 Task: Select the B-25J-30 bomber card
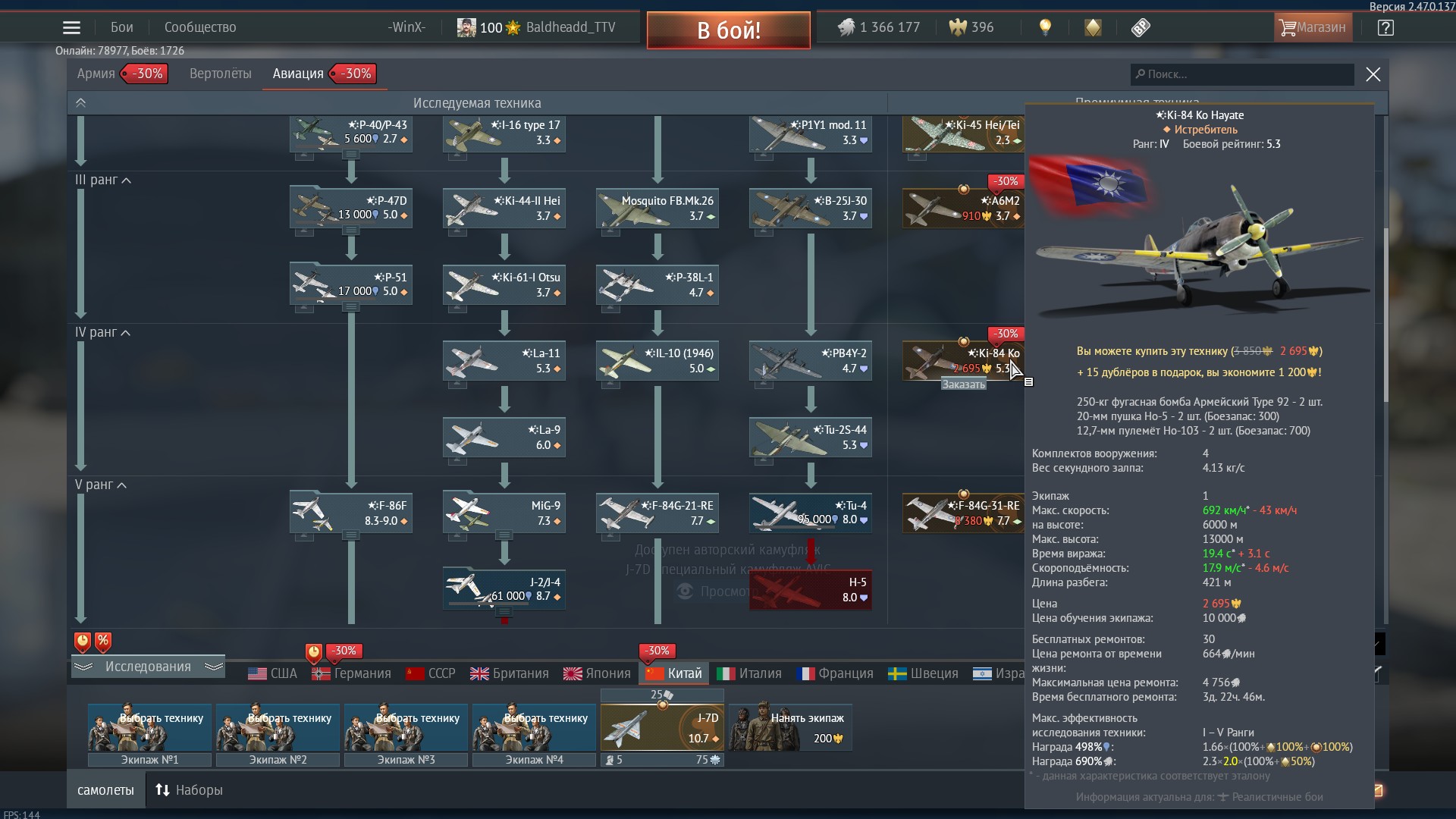tap(811, 208)
